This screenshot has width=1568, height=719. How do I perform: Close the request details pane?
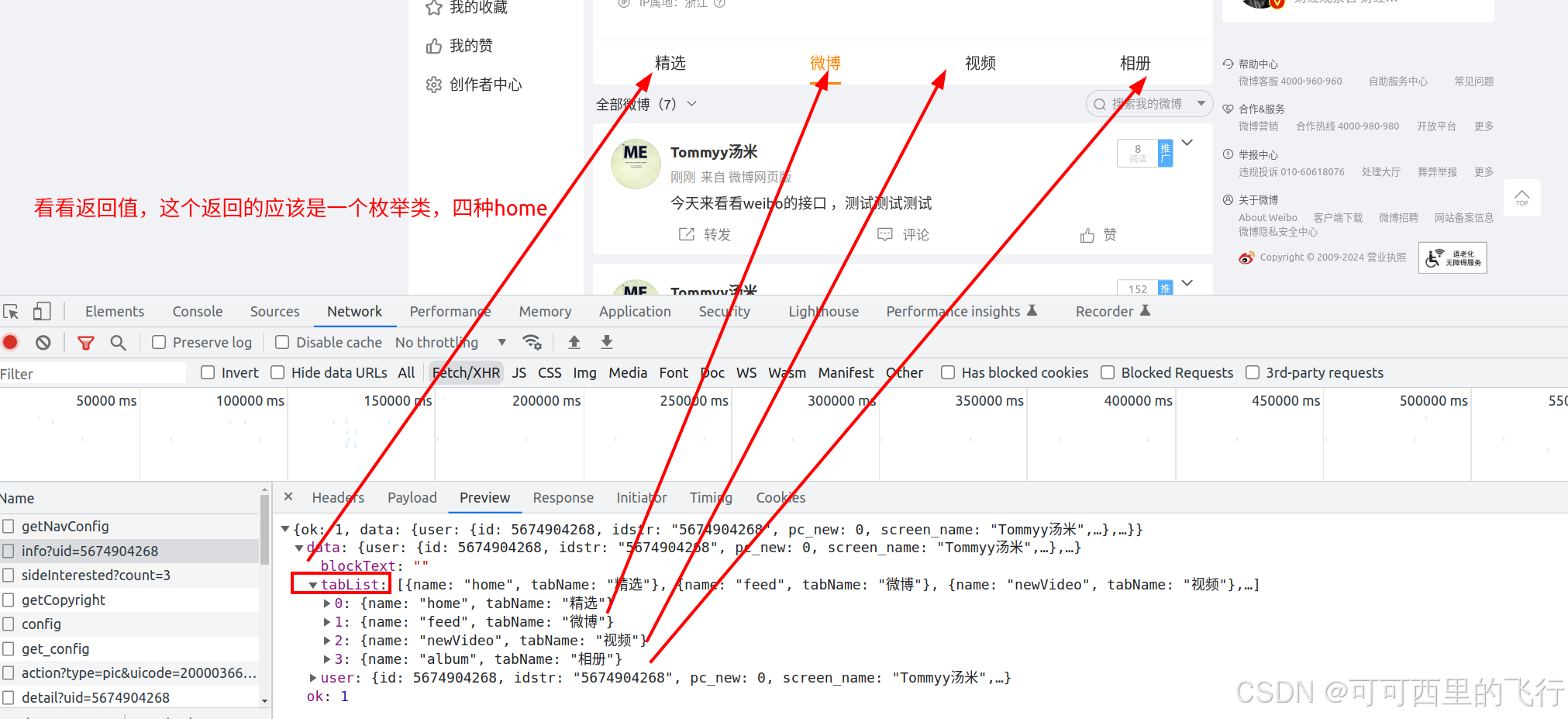(288, 496)
